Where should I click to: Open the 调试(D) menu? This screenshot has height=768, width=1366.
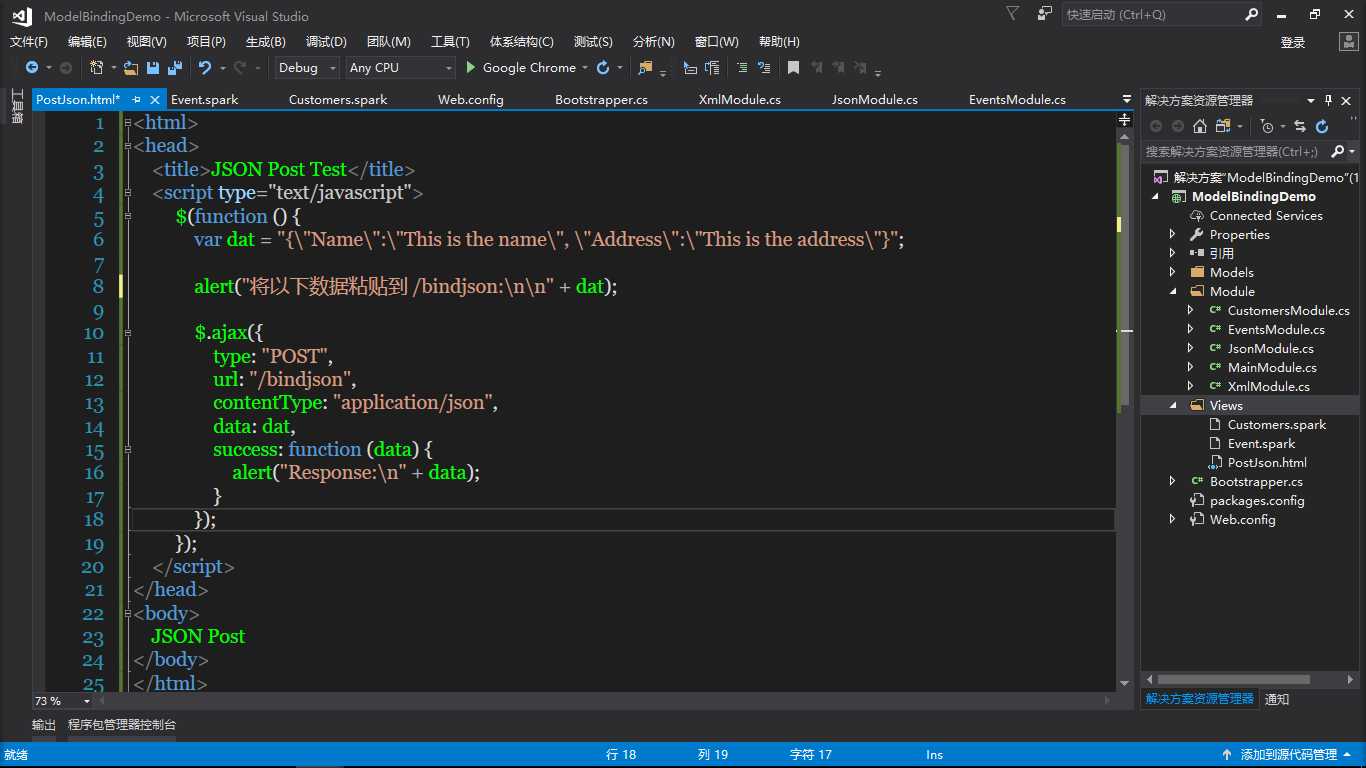pyautogui.click(x=326, y=42)
